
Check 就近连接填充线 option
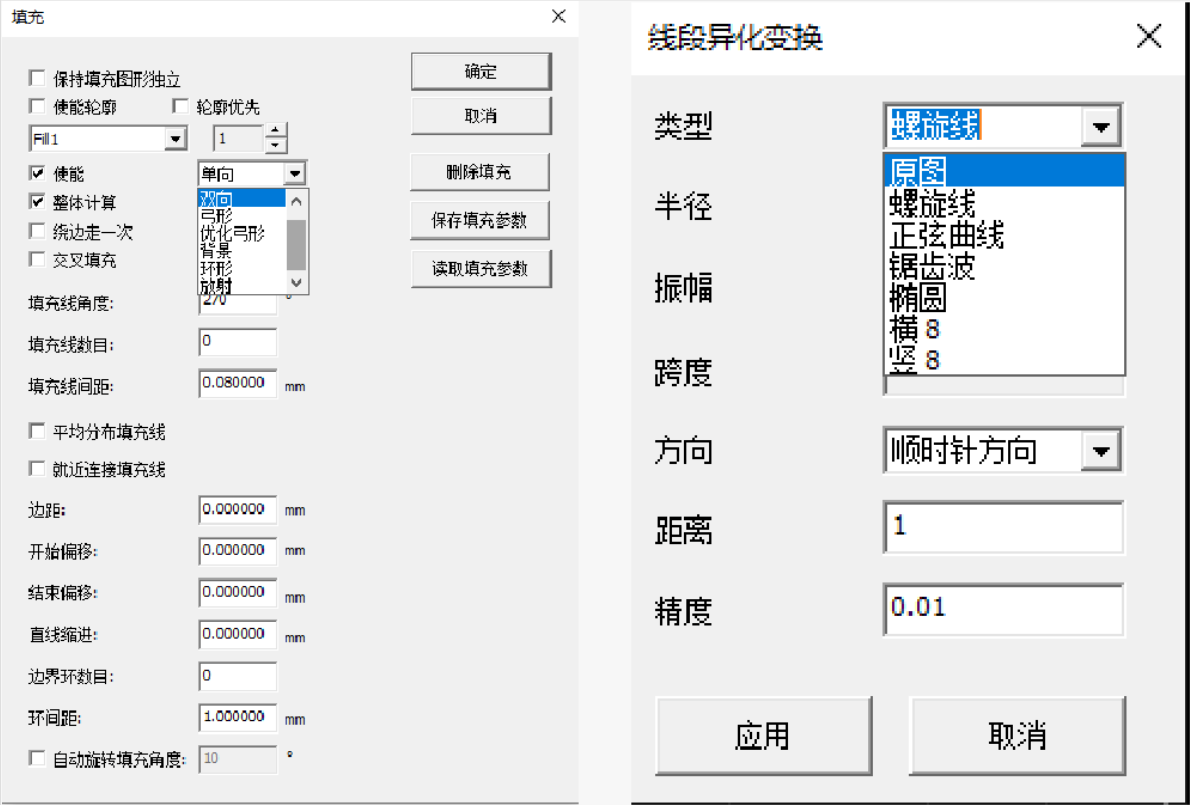[36, 469]
